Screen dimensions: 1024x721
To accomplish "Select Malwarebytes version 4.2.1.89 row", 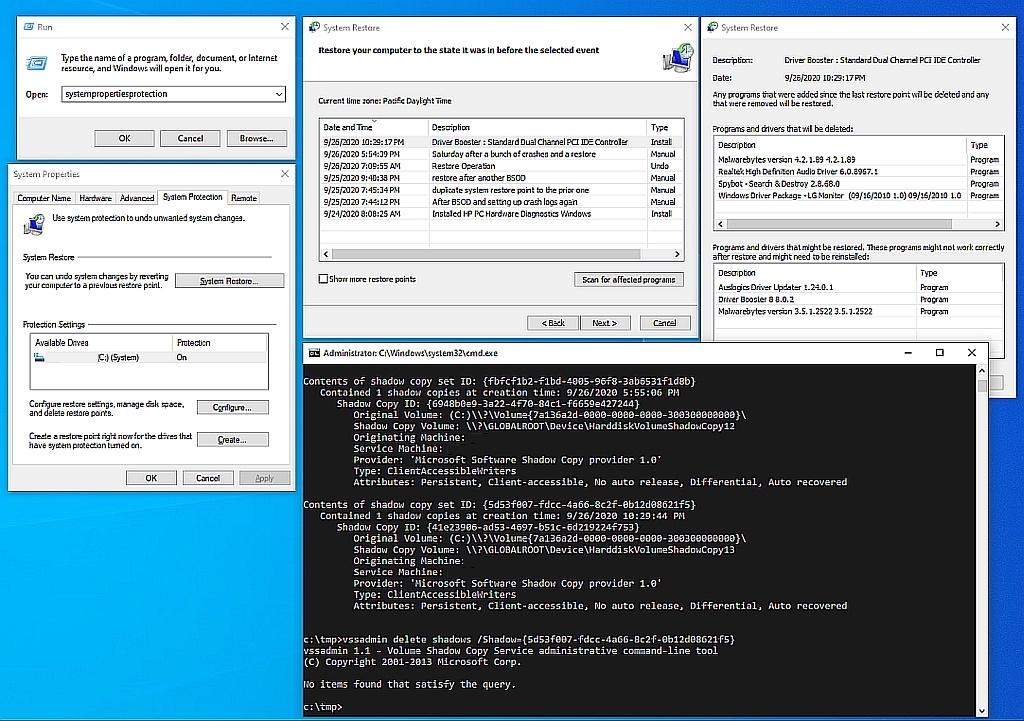I will click(x=859, y=159).
